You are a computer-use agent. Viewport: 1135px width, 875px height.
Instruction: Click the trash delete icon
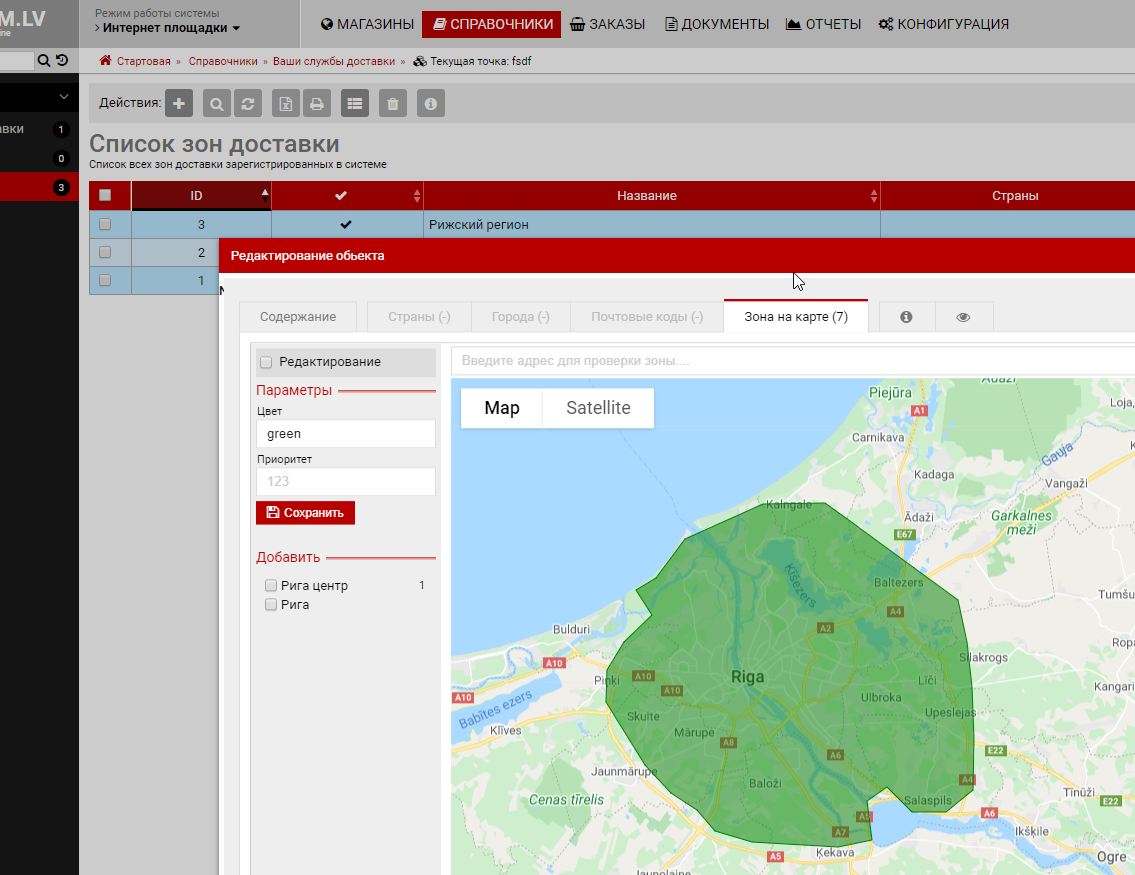(x=393, y=103)
